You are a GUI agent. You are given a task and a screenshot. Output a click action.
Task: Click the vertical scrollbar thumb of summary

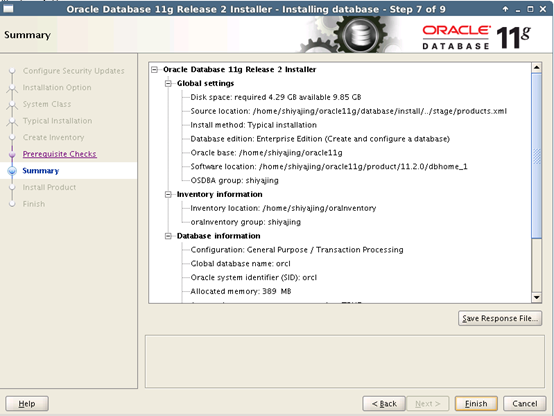point(536,156)
